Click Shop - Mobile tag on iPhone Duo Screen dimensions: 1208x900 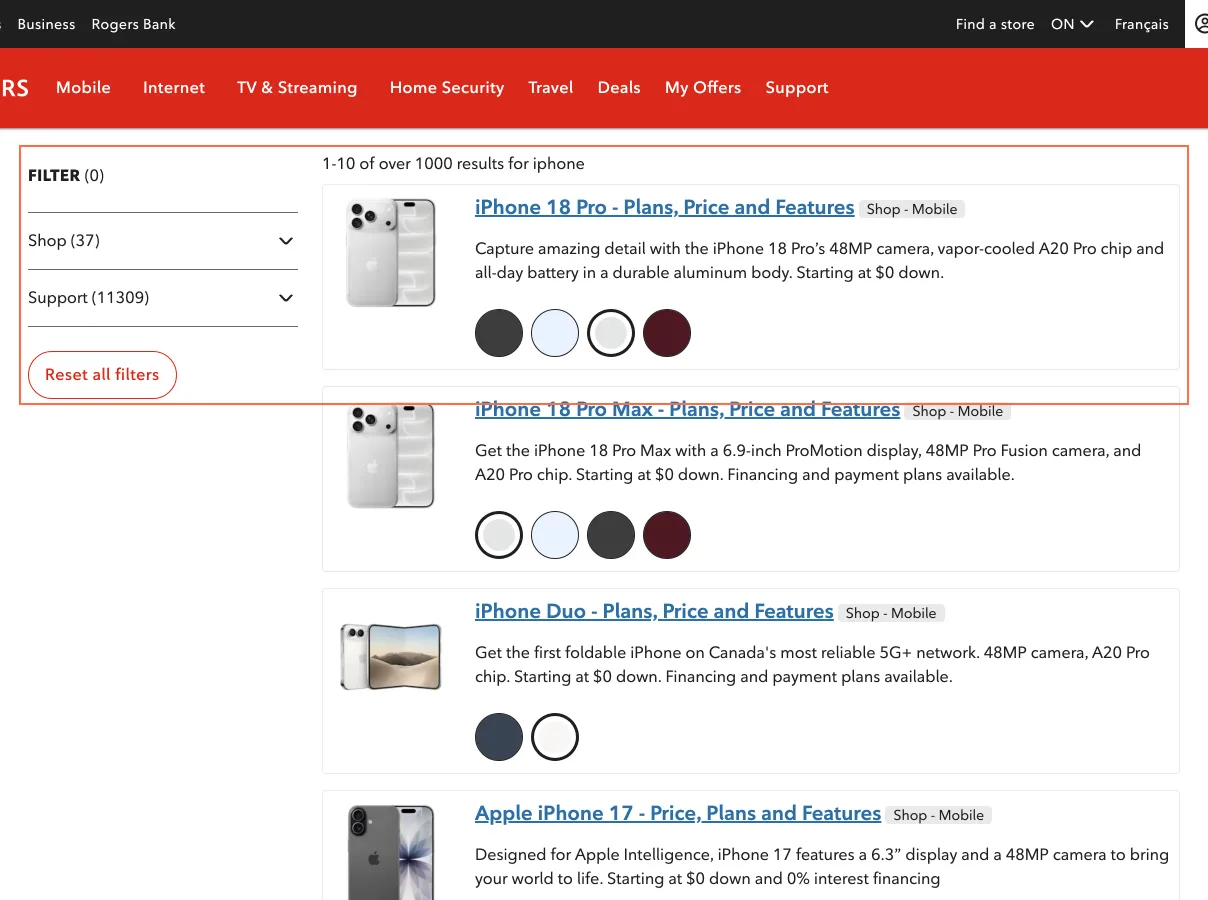coord(891,613)
